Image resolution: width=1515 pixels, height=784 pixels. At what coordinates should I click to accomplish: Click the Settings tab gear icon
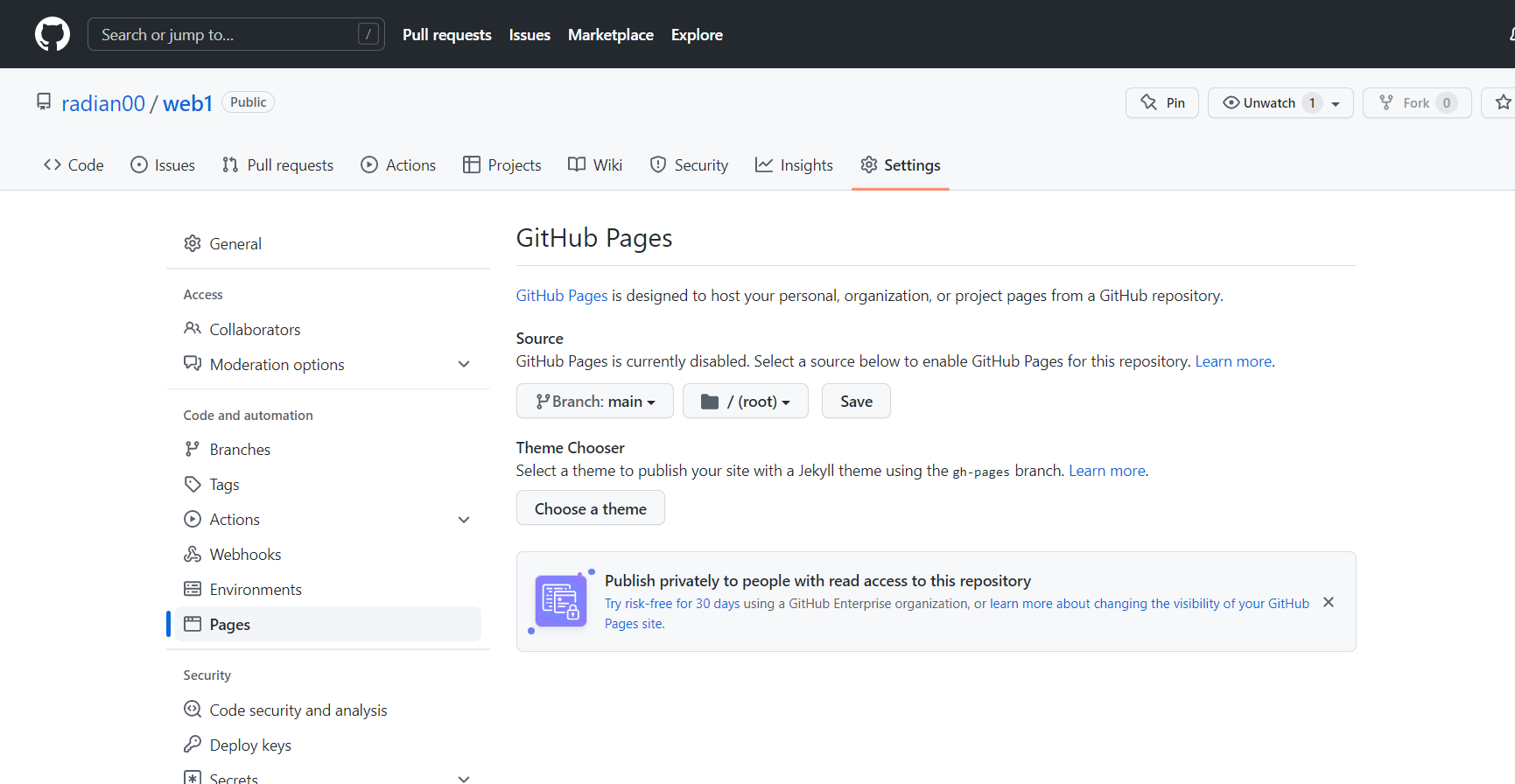click(x=868, y=164)
